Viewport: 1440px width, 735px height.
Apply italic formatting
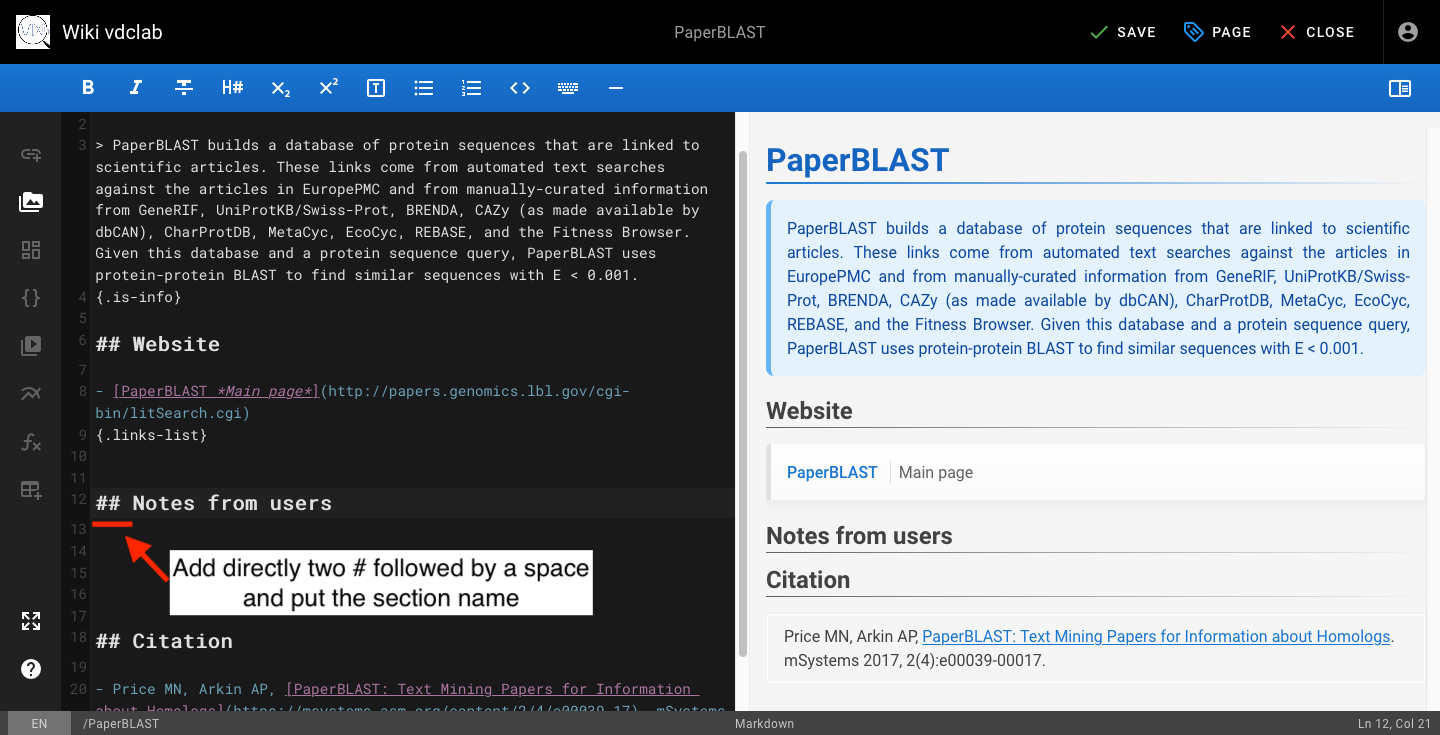coord(136,88)
